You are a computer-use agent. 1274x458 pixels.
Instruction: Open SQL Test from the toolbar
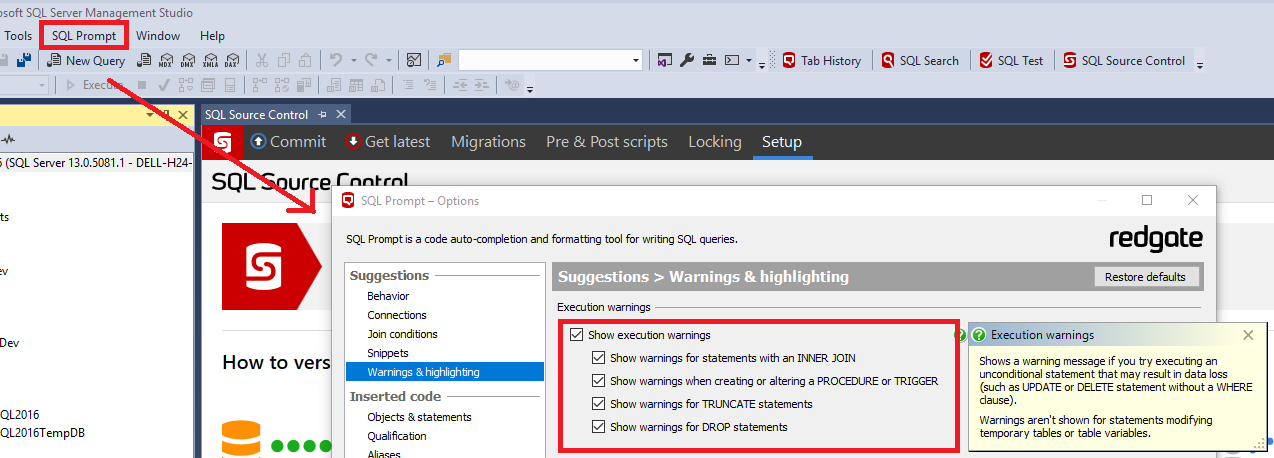coord(1011,61)
